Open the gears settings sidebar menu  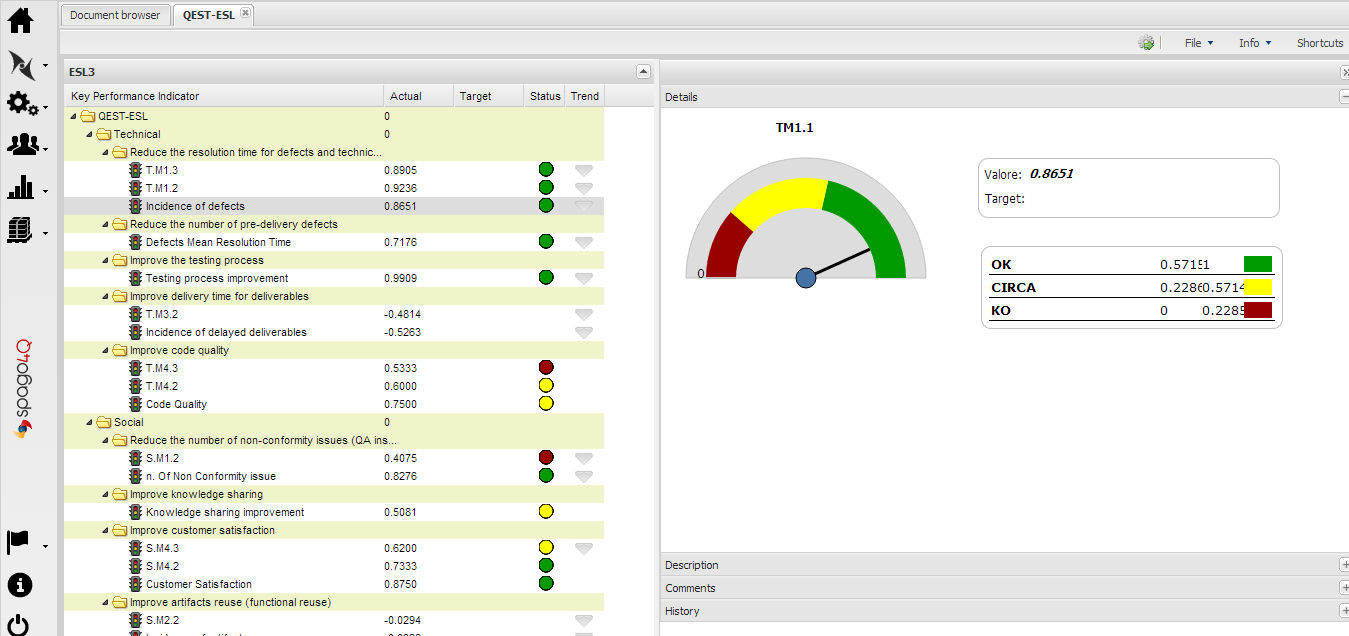(x=22, y=103)
